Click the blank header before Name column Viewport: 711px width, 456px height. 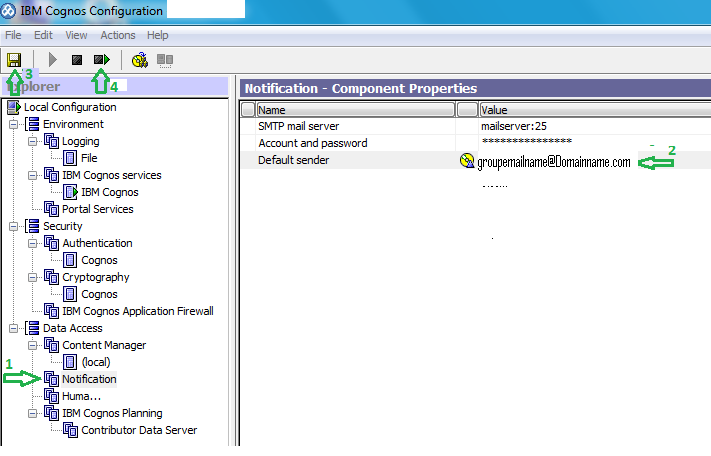(248, 110)
